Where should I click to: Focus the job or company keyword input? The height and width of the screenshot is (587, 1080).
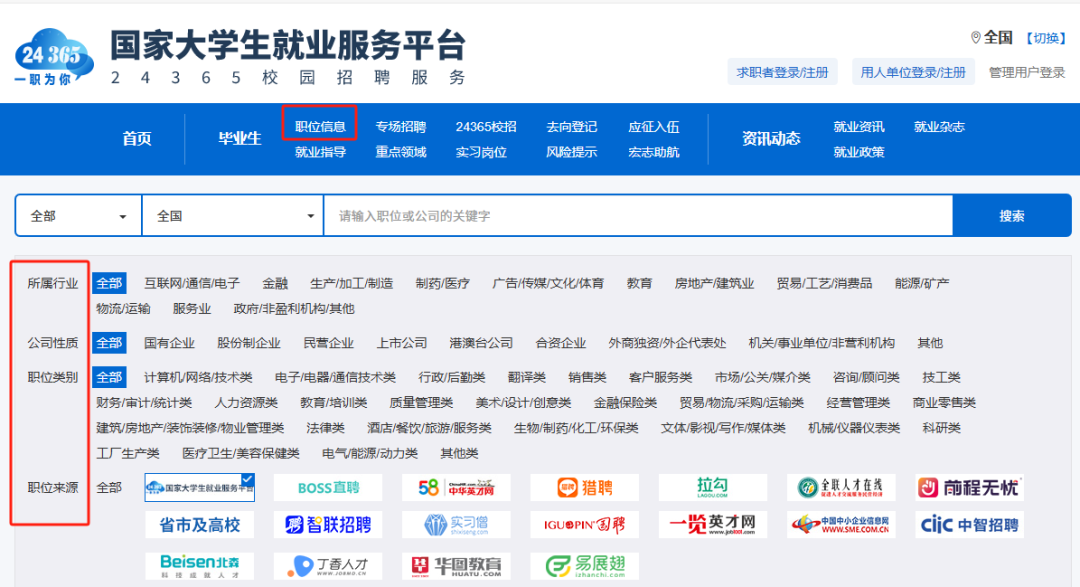click(x=637, y=216)
